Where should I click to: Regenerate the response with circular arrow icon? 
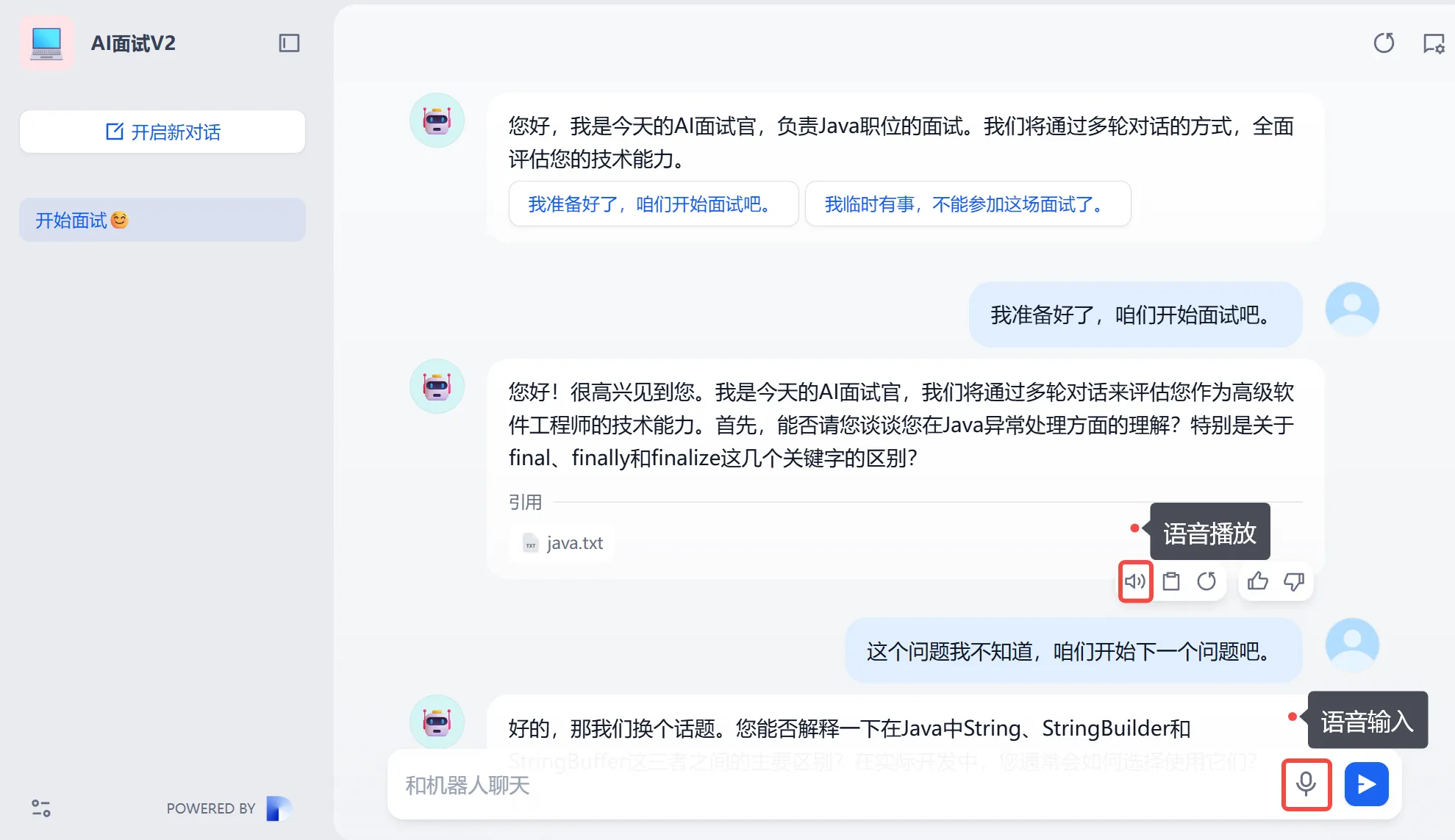coord(1206,581)
